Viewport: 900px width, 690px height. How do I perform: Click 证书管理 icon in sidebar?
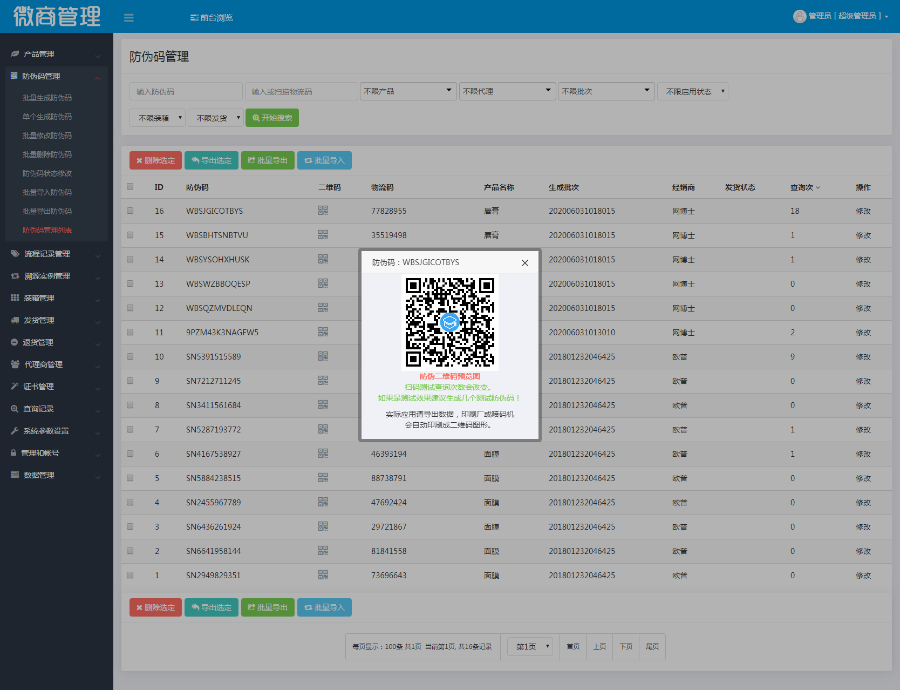click(14, 386)
